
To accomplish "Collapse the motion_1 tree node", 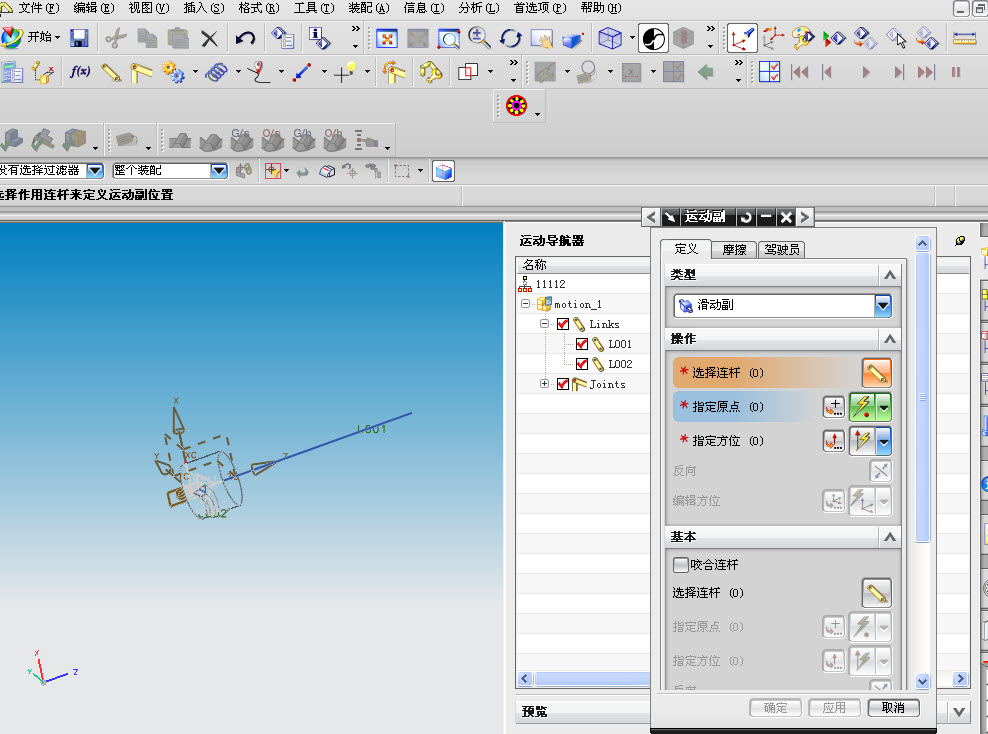I will 526,304.
